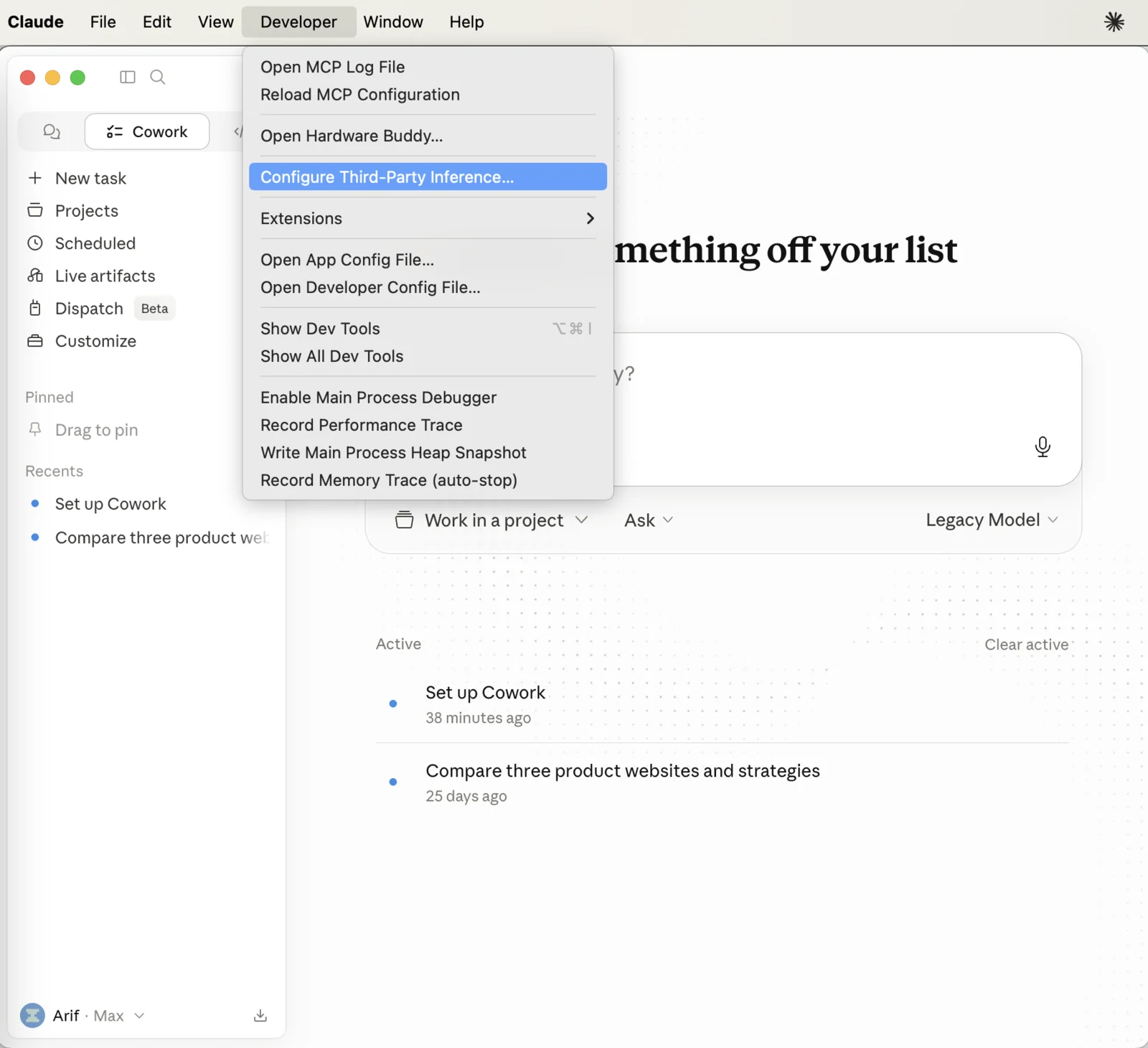Screen dimensions: 1148x1048
Task: Choose Configure Third-Party Inference
Action: click(428, 177)
